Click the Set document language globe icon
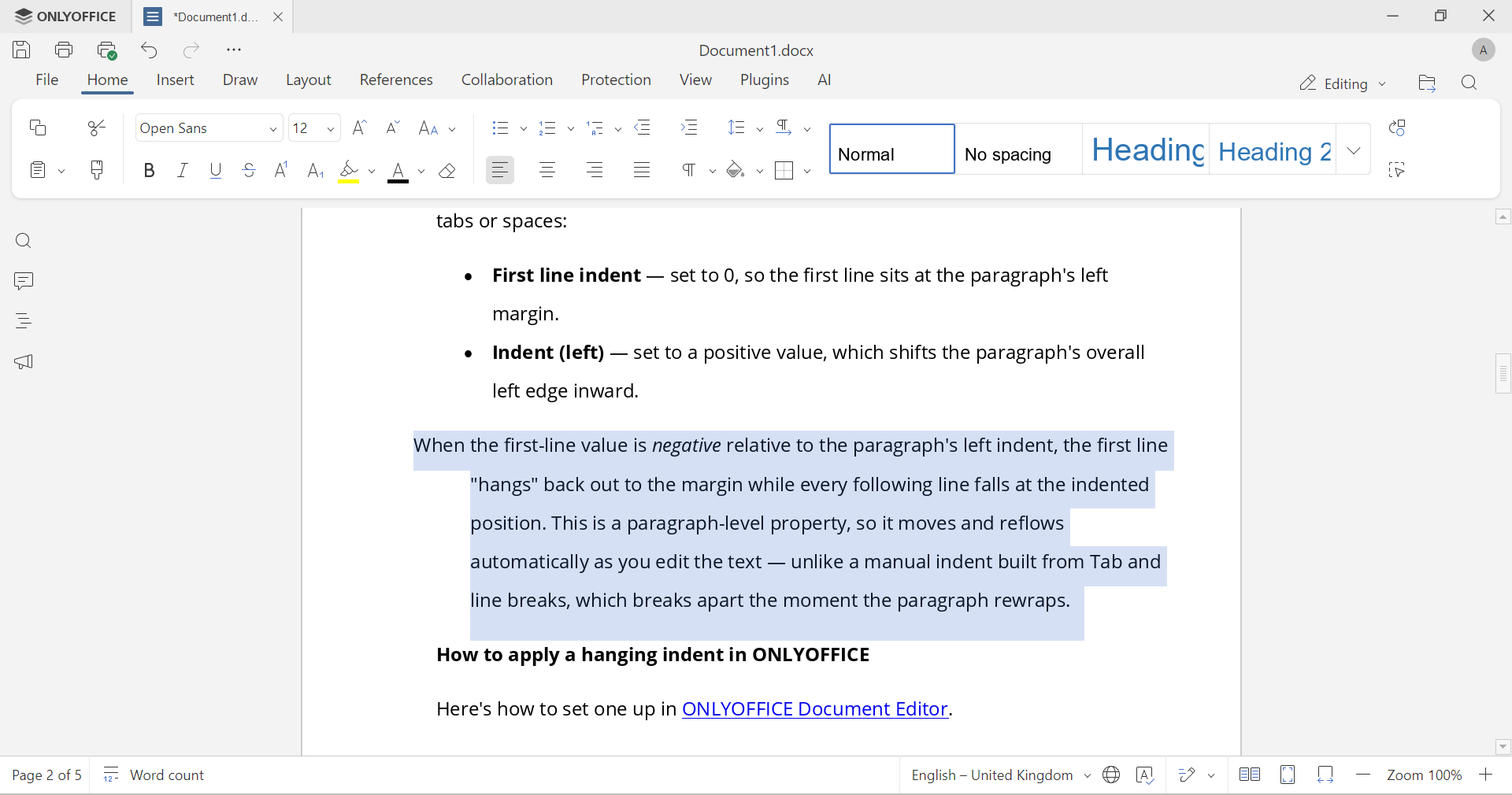This screenshot has width=1512, height=795. (x=1112, y=775)
